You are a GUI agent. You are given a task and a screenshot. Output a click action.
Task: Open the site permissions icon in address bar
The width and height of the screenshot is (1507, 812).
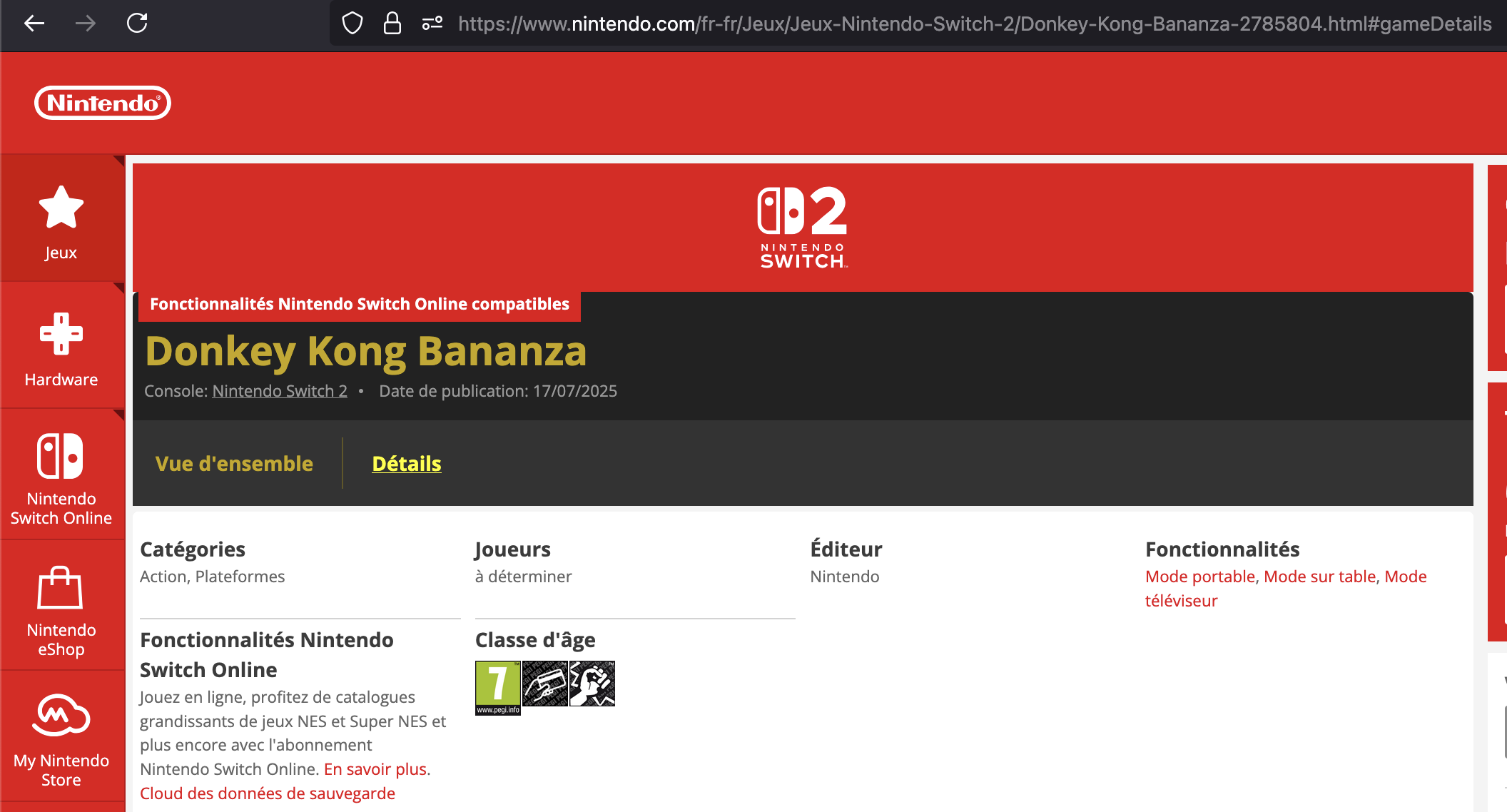tap(432, 24)
